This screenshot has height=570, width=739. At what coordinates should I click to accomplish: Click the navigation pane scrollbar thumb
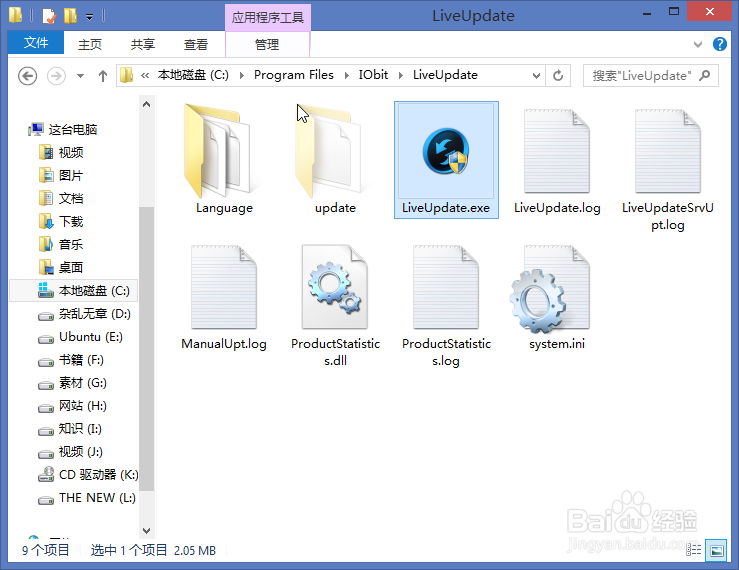tap(146, 348)
